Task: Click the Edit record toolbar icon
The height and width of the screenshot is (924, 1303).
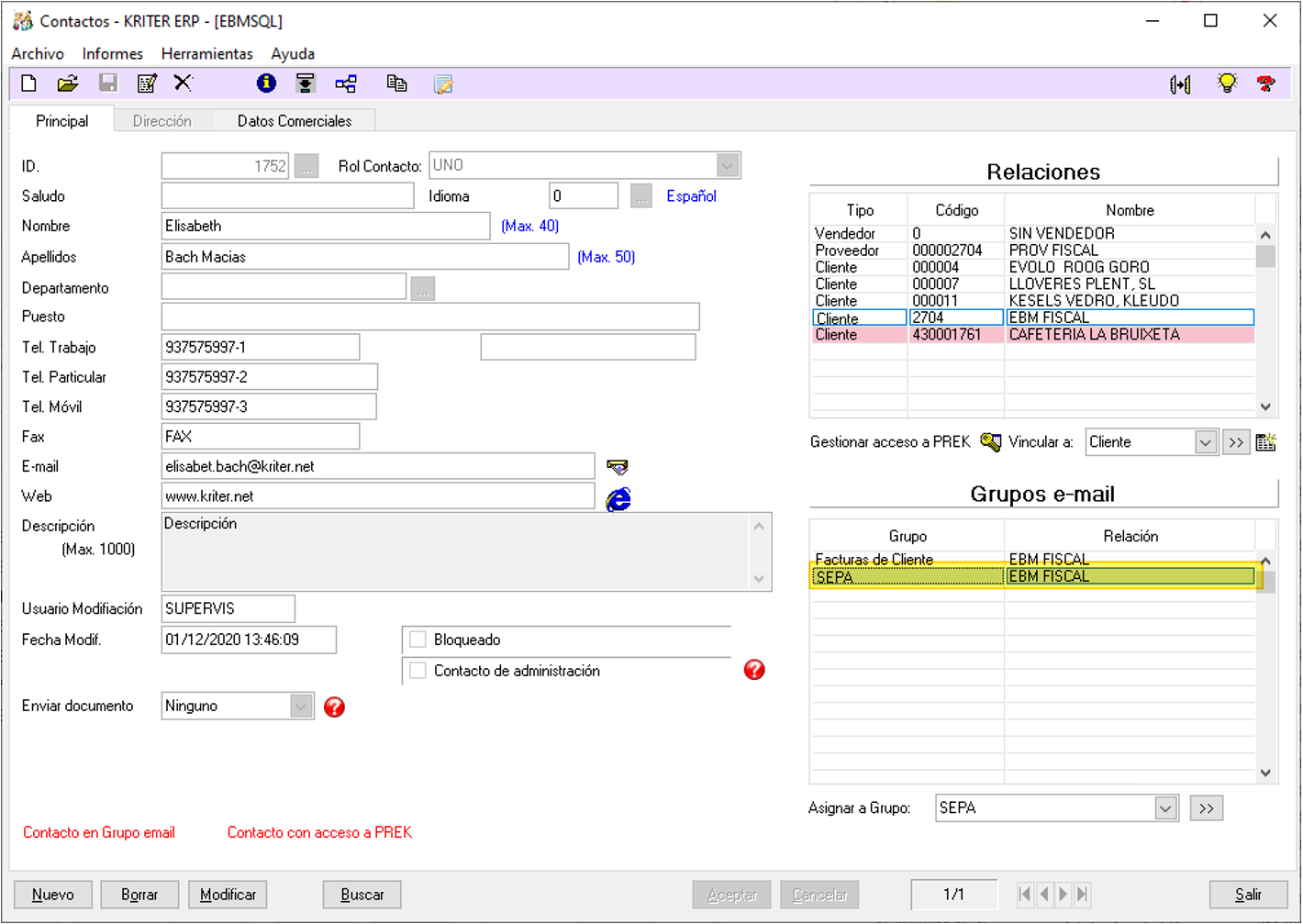Action: [x=146, y=83]
